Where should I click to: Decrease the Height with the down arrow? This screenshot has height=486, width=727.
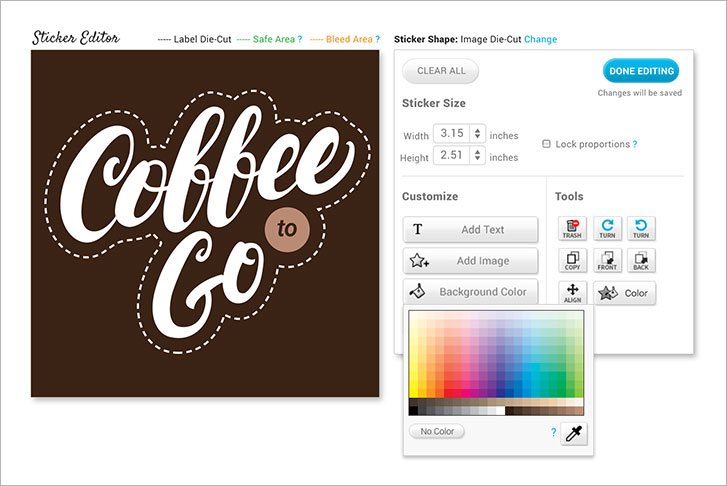click(477, 159)
